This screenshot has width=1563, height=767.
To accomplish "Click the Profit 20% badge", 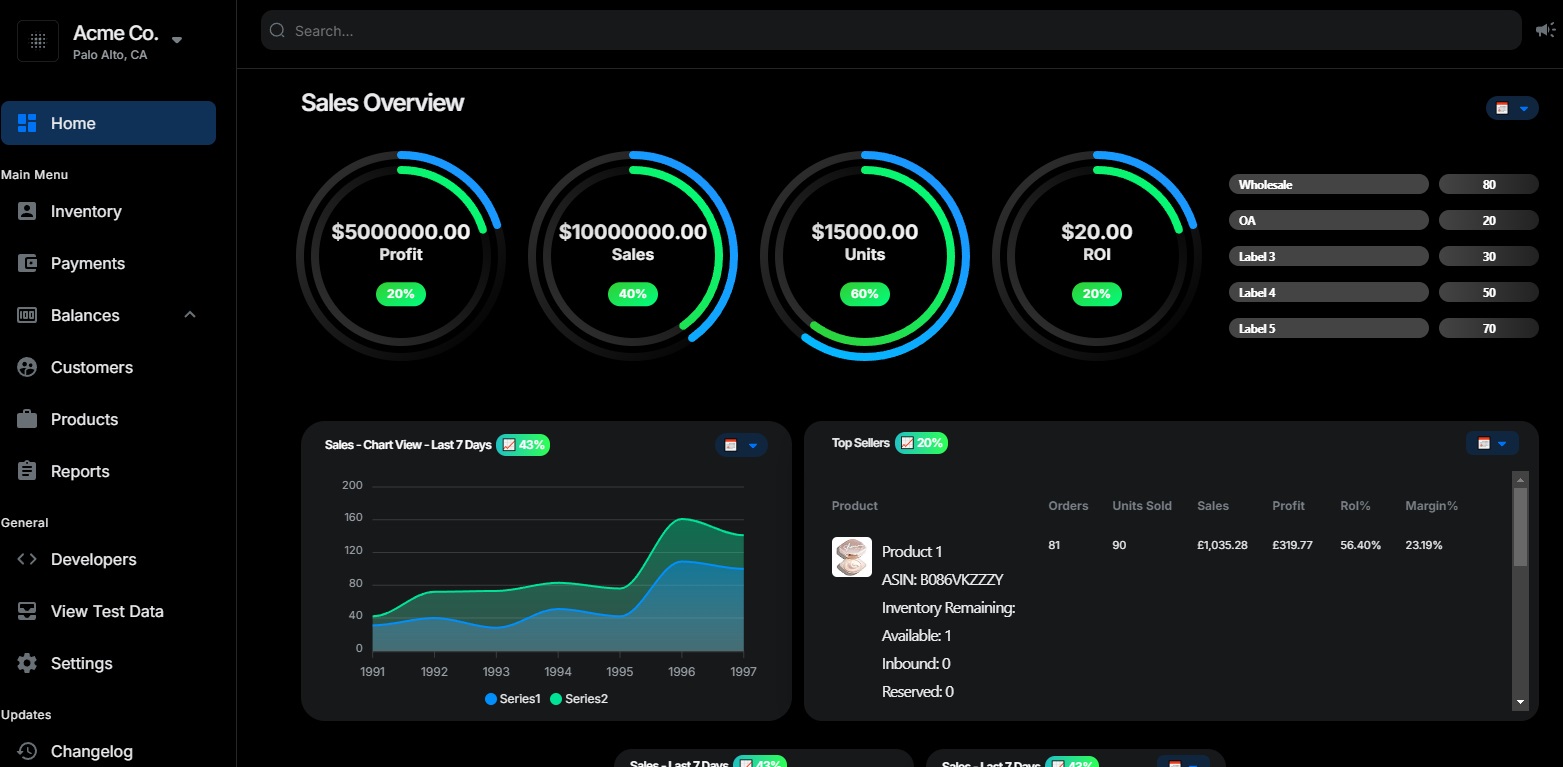I will [x=401, y=294].
